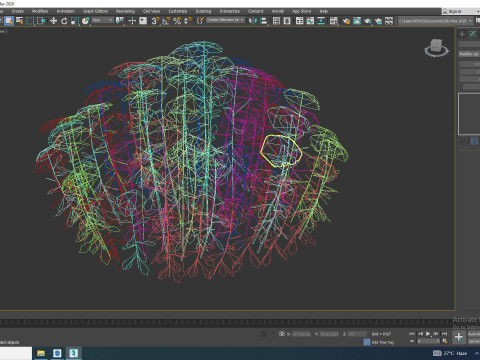Open the Arnold menu
480x360 pixels.
[278, 11]
